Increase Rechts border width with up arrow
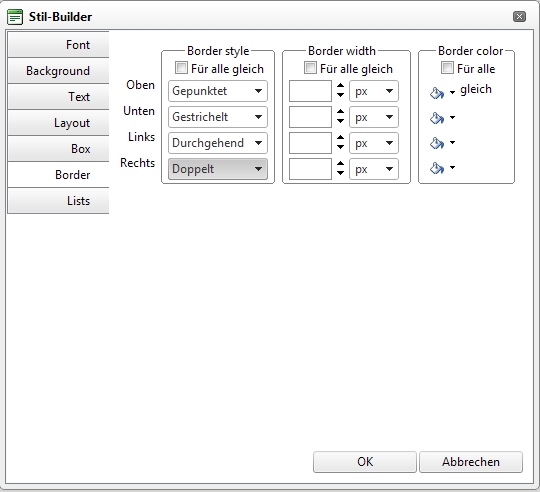The image size is (540, 492). coord(340,164)
